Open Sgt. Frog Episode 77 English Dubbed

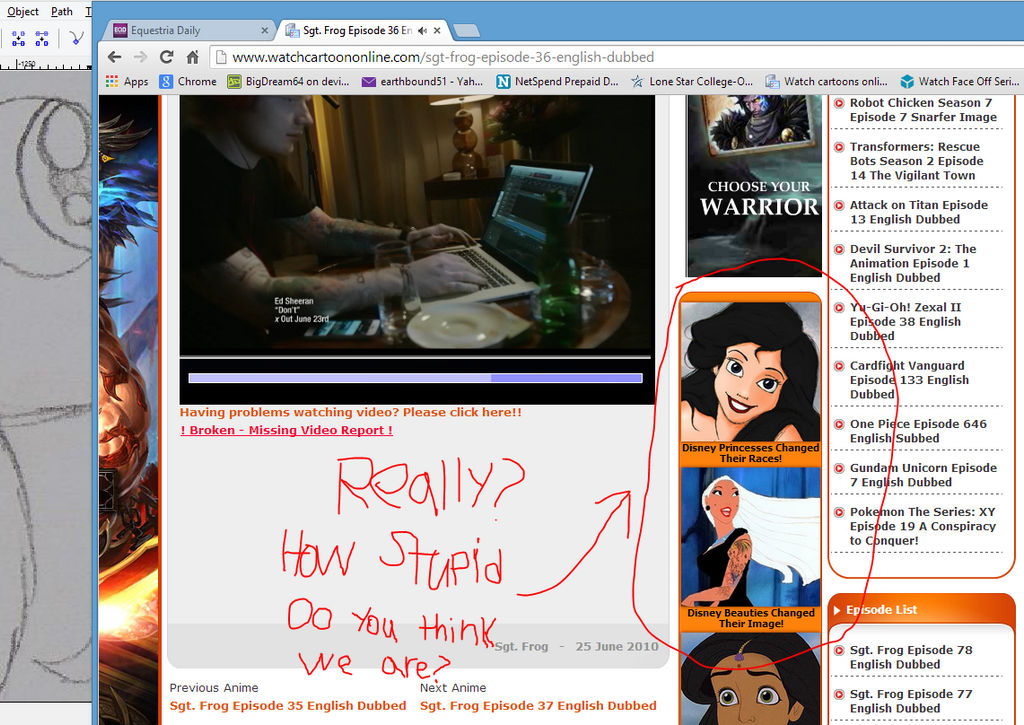(910, 701)
